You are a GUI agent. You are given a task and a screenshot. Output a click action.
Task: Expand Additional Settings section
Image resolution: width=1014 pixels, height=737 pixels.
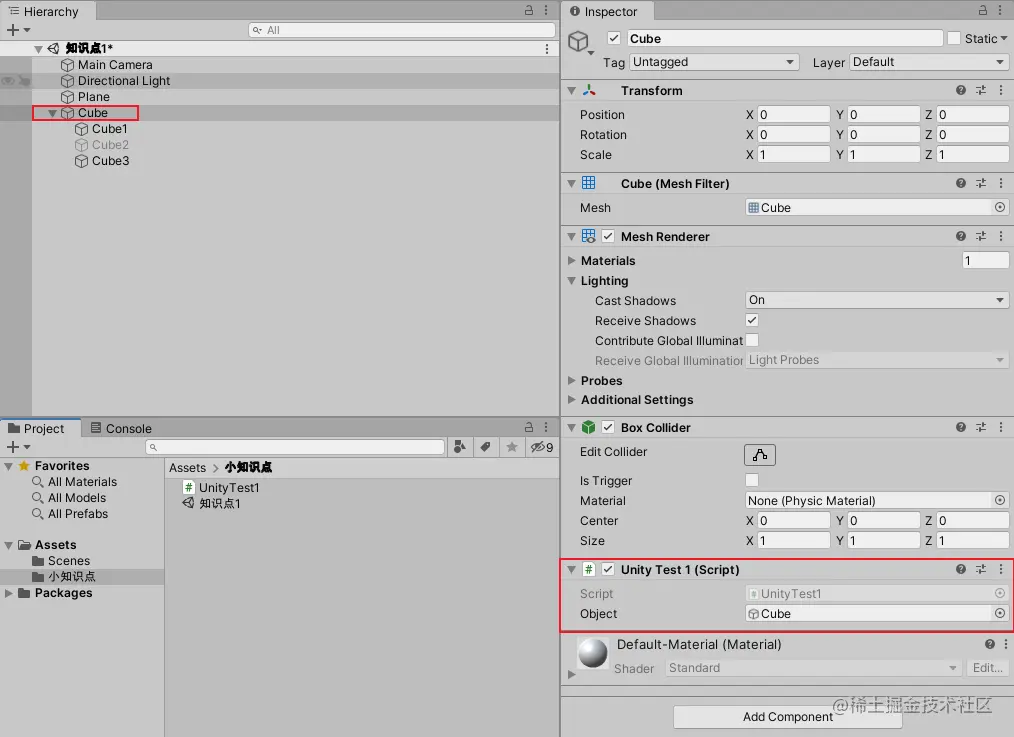click(572, 400)
